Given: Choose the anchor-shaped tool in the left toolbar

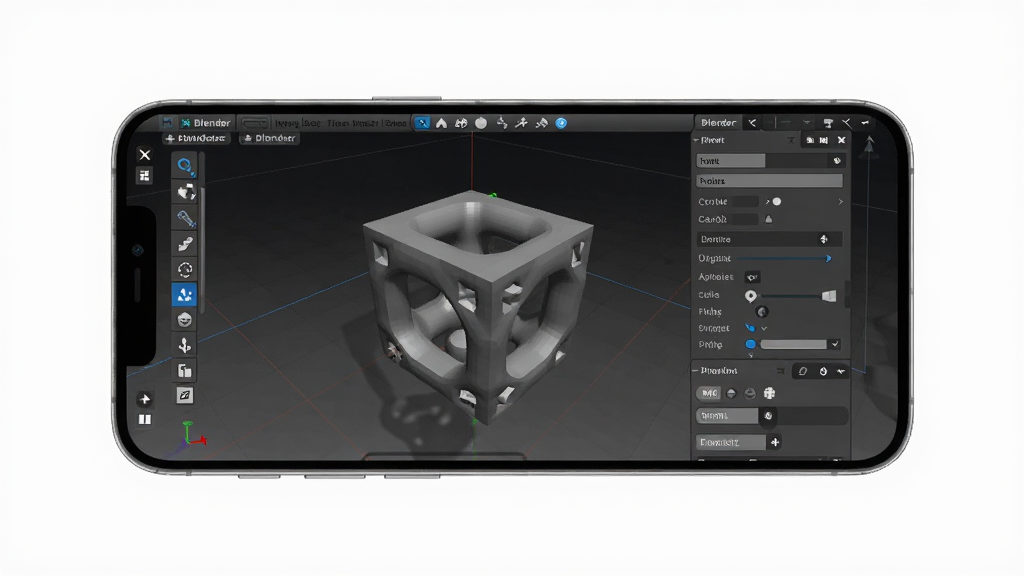Looking at the screenshot, I should pyautogui.click(x=185, y=345).
